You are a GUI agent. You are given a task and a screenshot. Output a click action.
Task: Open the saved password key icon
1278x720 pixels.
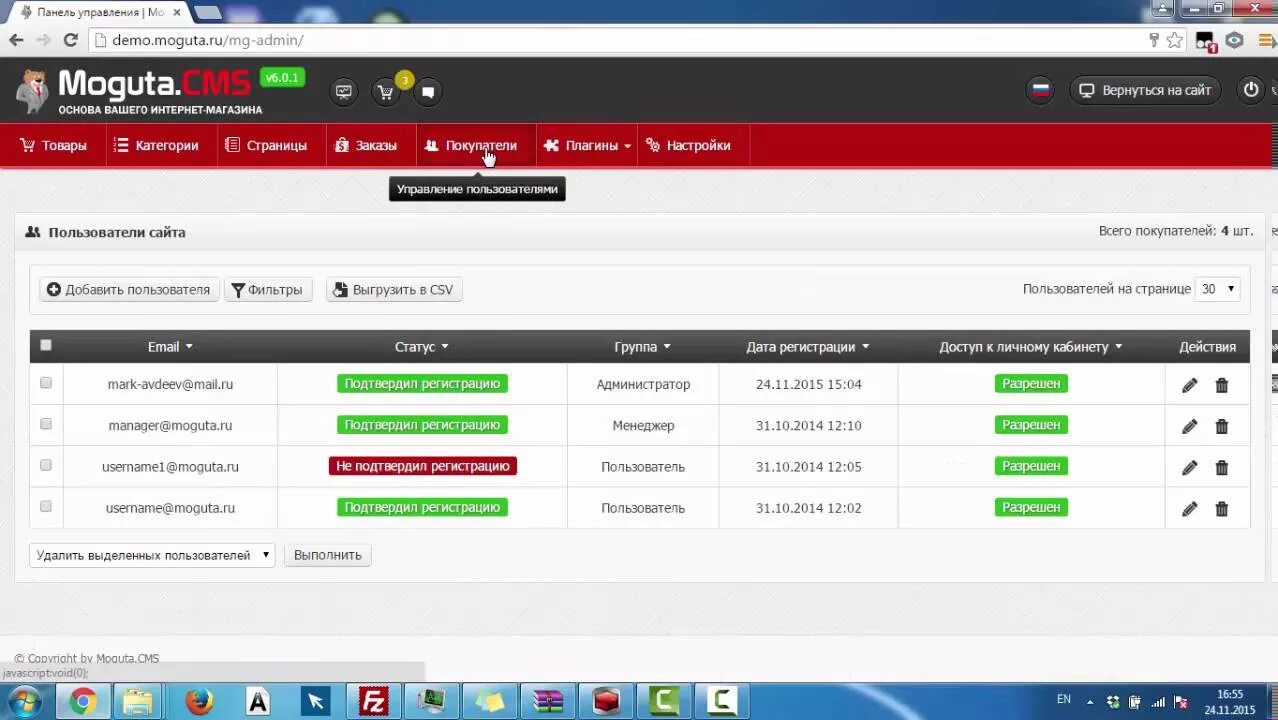[1154, 40]
